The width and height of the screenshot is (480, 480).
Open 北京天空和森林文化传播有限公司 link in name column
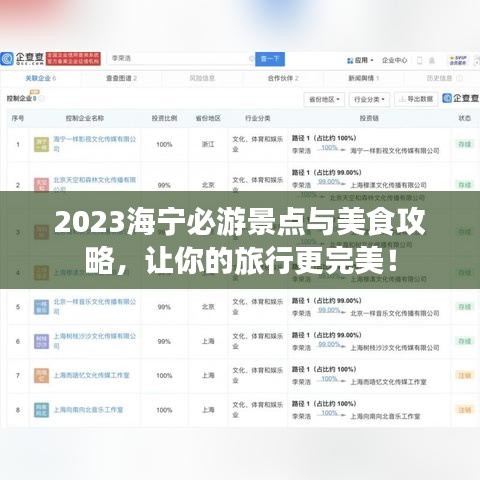pos(95,184)
